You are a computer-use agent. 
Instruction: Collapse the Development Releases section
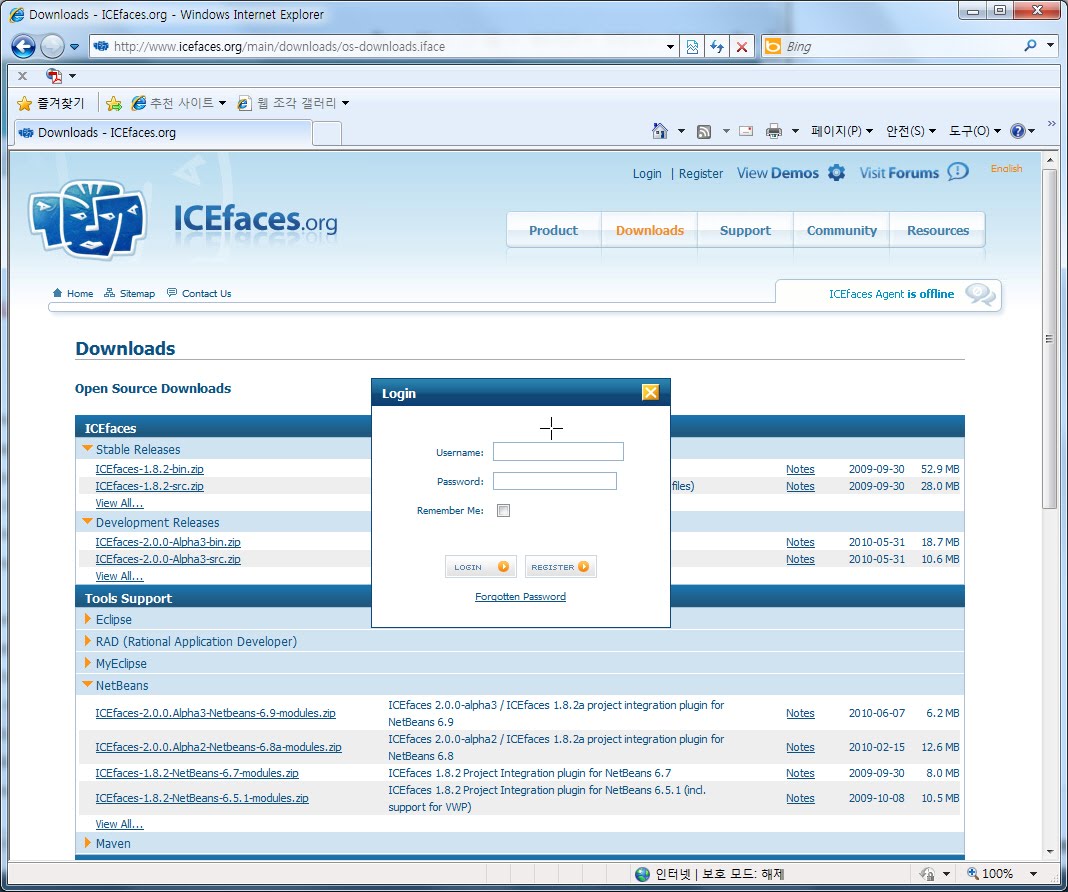[87, 521]
